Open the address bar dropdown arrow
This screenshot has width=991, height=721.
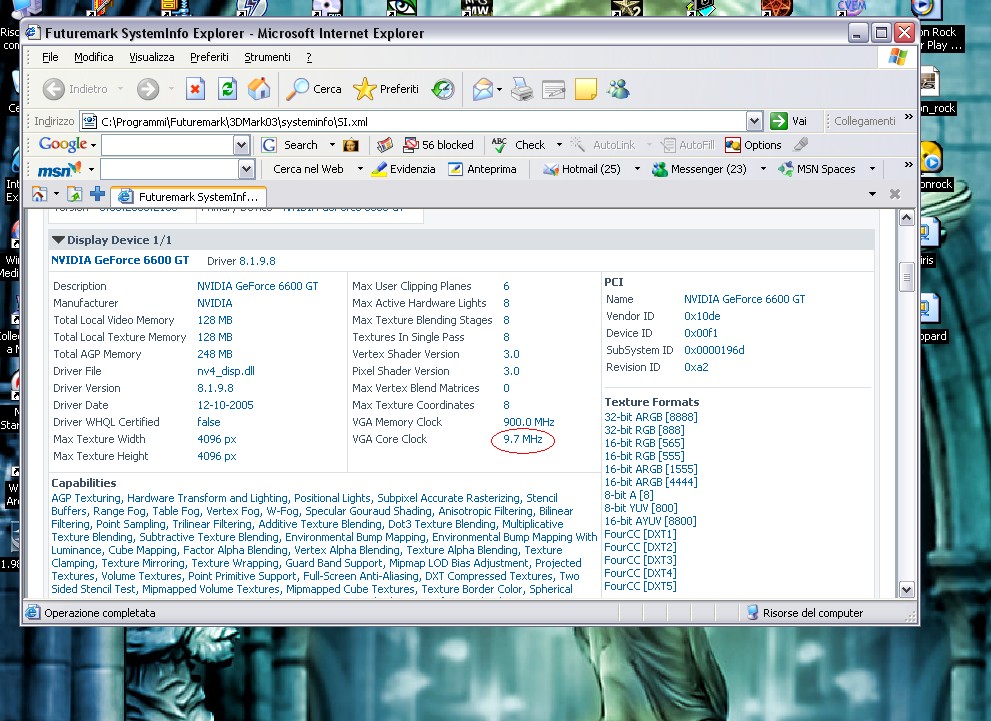pyautogui.click(x=754, y=121)
